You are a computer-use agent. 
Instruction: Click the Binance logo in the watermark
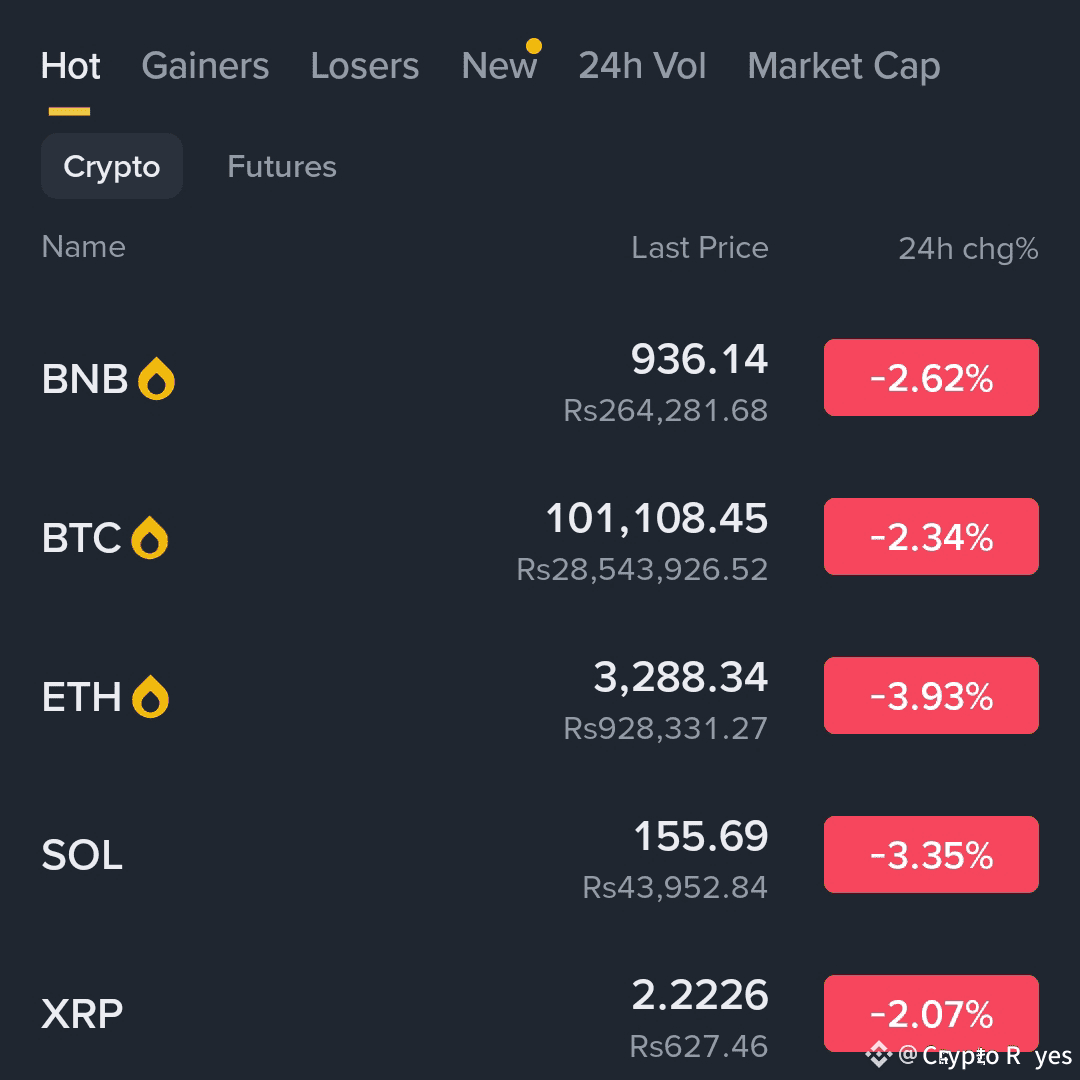tap(878, 1053)
